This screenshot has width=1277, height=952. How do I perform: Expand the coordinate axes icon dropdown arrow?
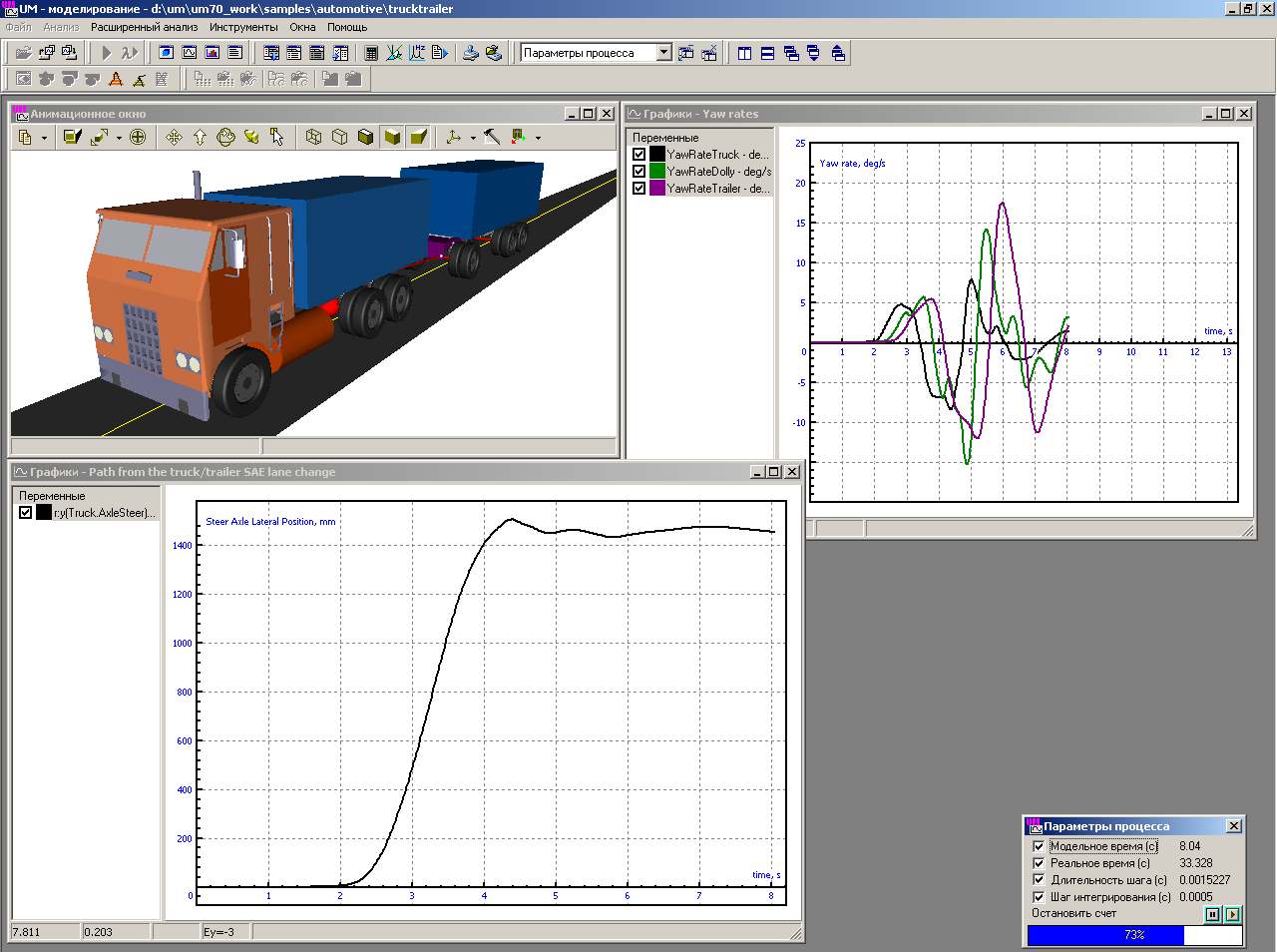coord(473,138)
